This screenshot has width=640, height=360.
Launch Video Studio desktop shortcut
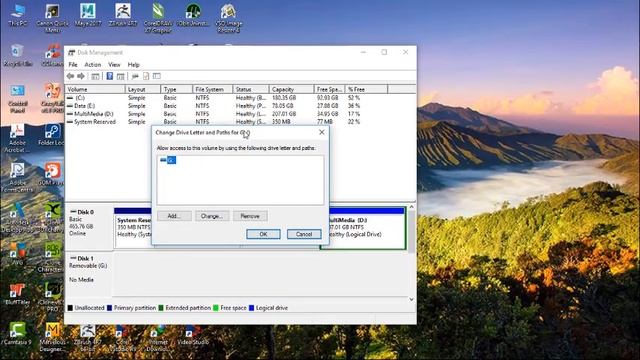pyautogui.click(x=193, y=335)
